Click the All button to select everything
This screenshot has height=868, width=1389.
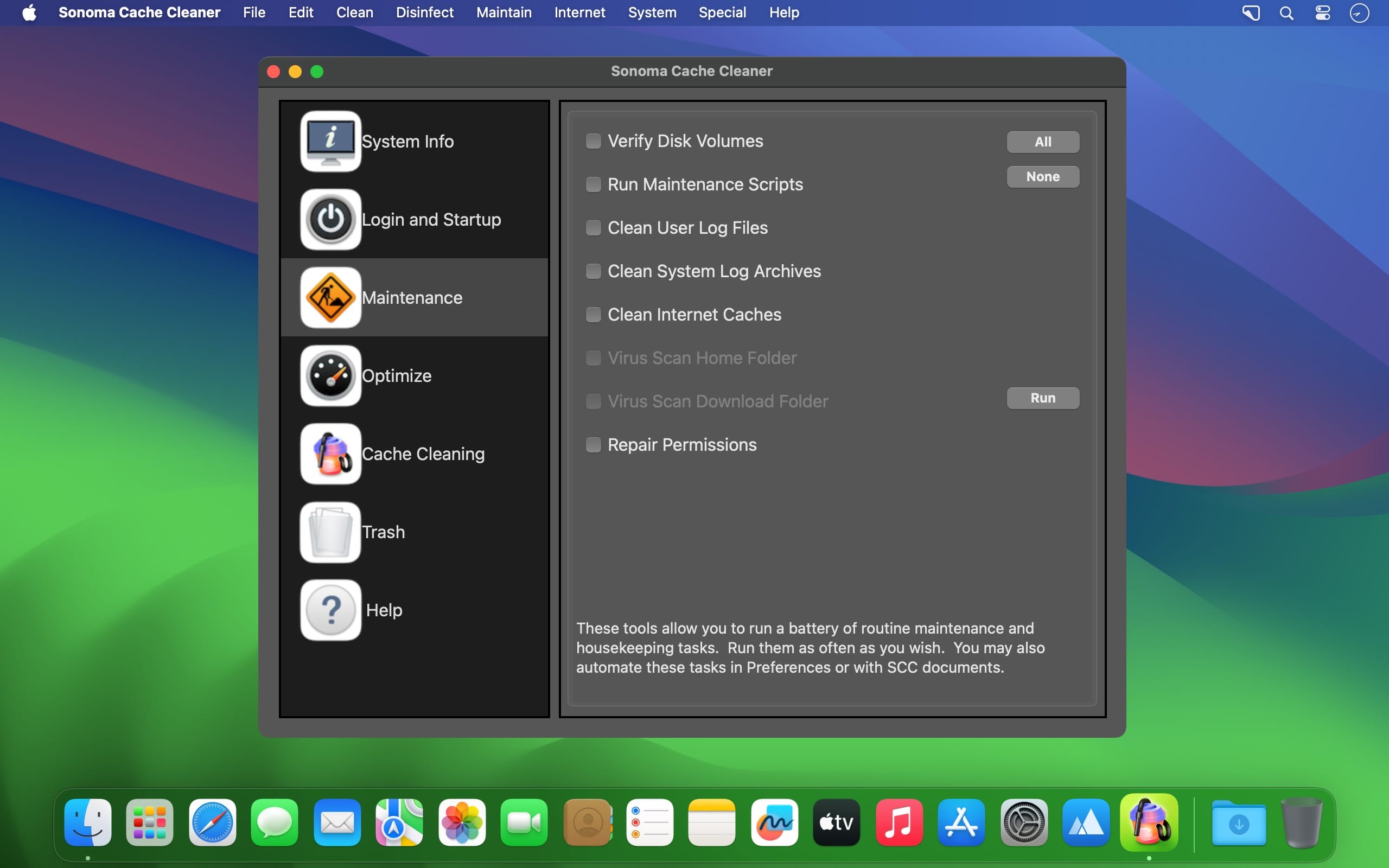pyautogui.click(x=1043, y=142)
